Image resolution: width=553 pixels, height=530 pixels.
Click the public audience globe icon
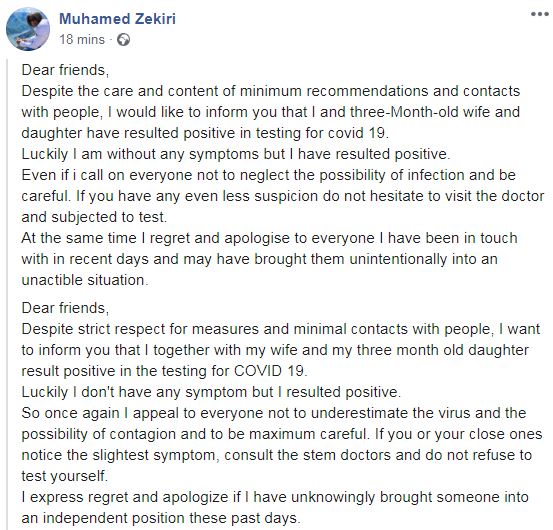coord(123,39)
